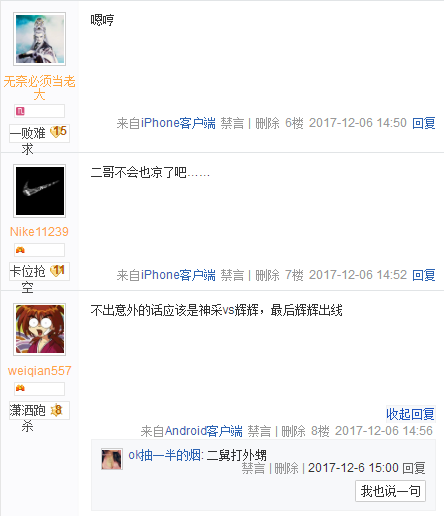Click 回复 on the 15:00 sub-comment
Image resolution: width=444 pixels, height=516 pixels.
414,468
